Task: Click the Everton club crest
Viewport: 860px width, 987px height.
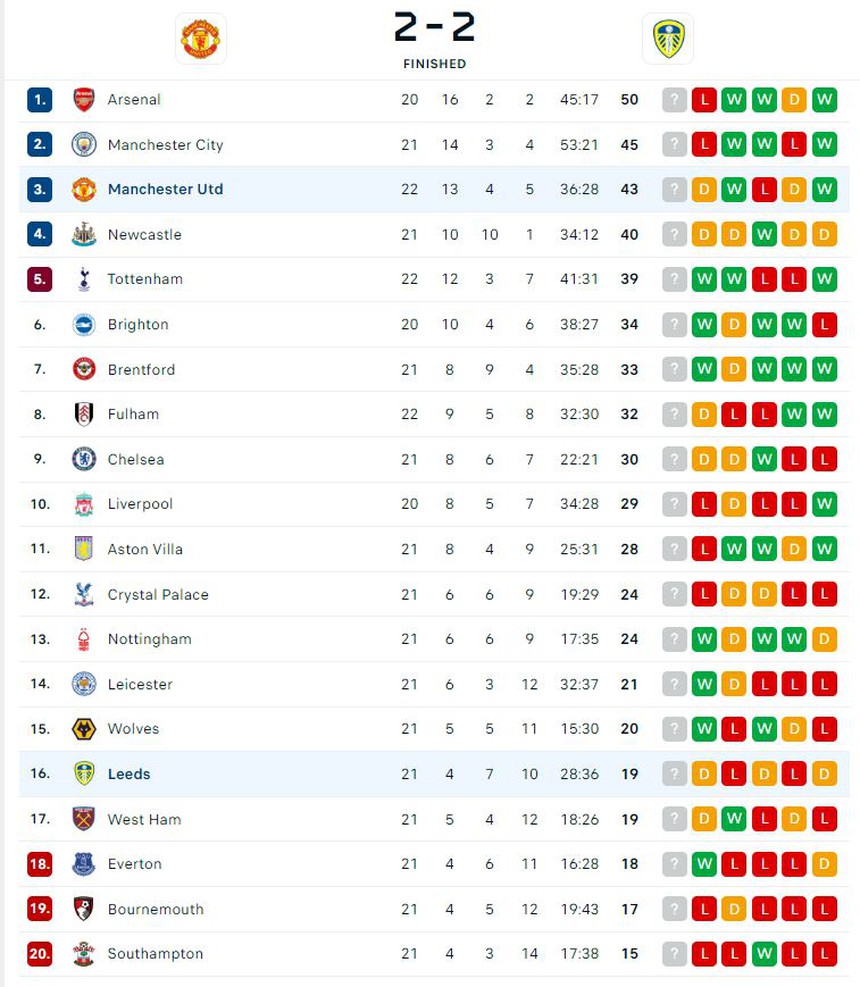Action: (x=84, y=864)
